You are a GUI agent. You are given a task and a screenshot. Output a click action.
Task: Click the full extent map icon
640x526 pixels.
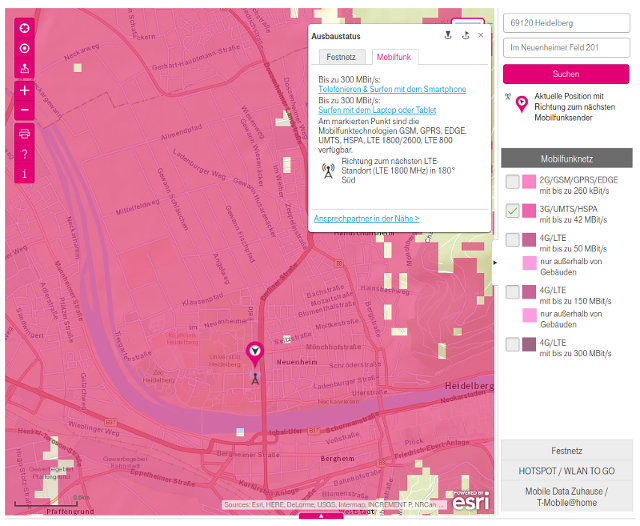point(25,26)
